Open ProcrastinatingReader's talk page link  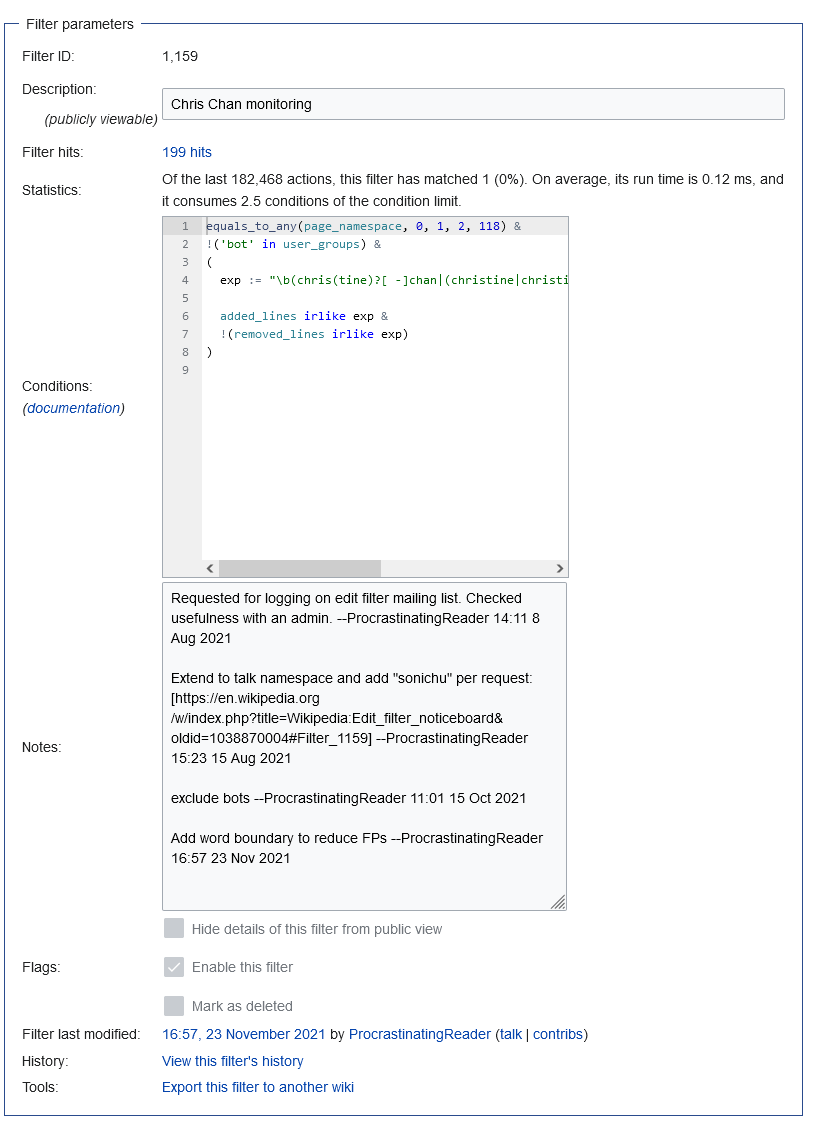(x=510, y=1034)
